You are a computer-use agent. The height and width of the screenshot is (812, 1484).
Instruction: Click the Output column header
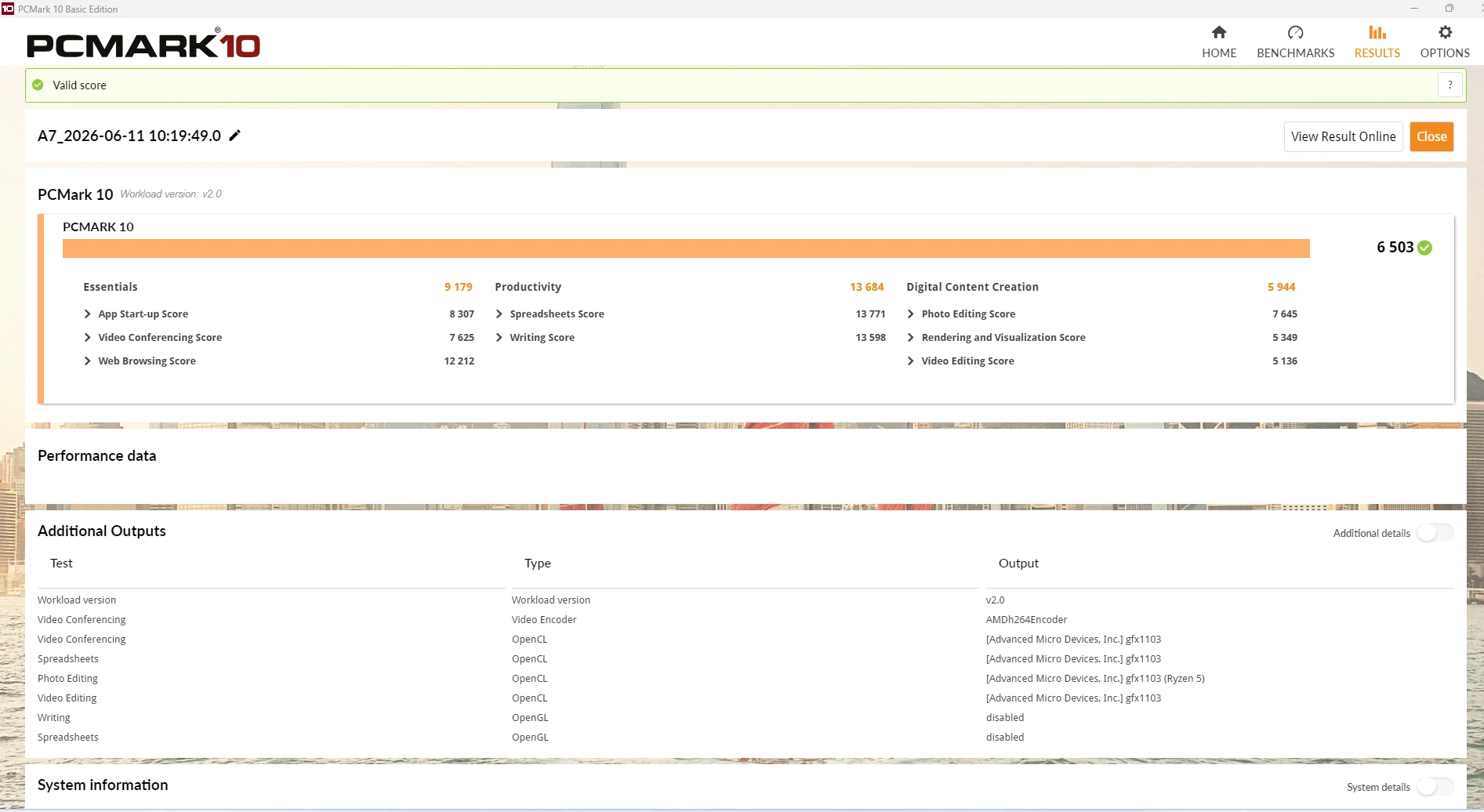1018,564
